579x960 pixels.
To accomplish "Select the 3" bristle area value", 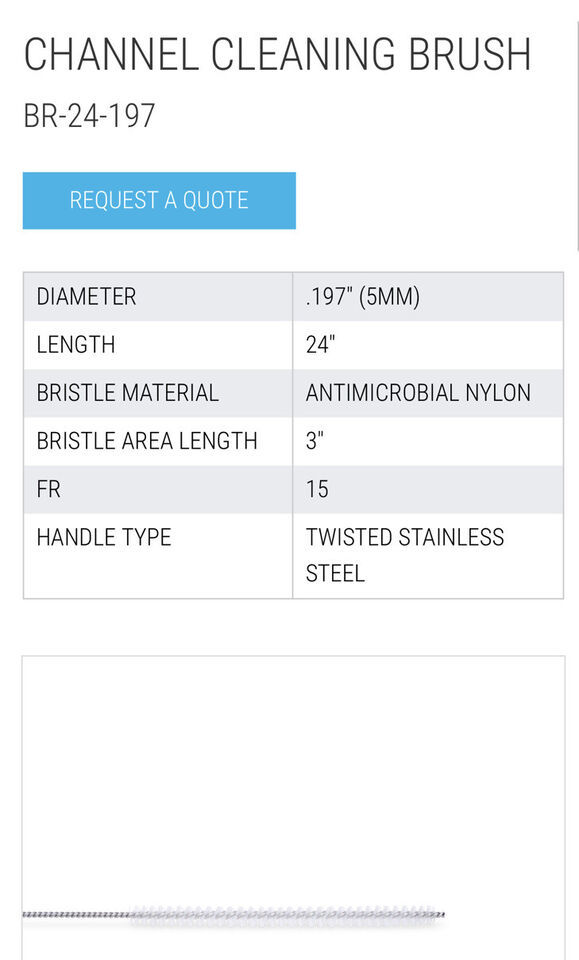I will click(315, 441).
